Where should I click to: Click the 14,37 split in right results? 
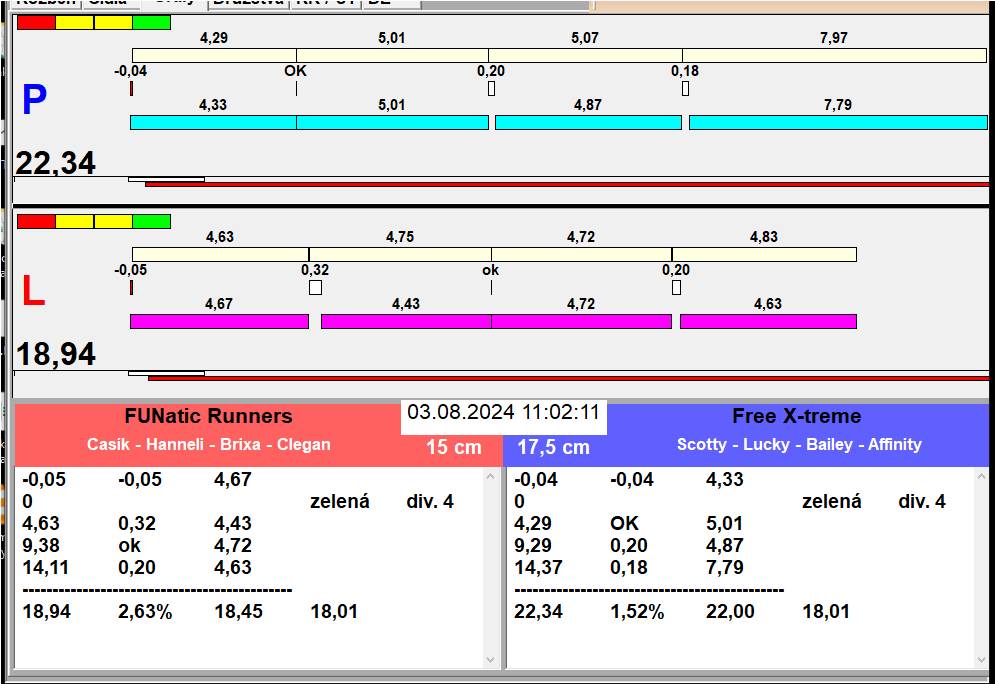538,567
